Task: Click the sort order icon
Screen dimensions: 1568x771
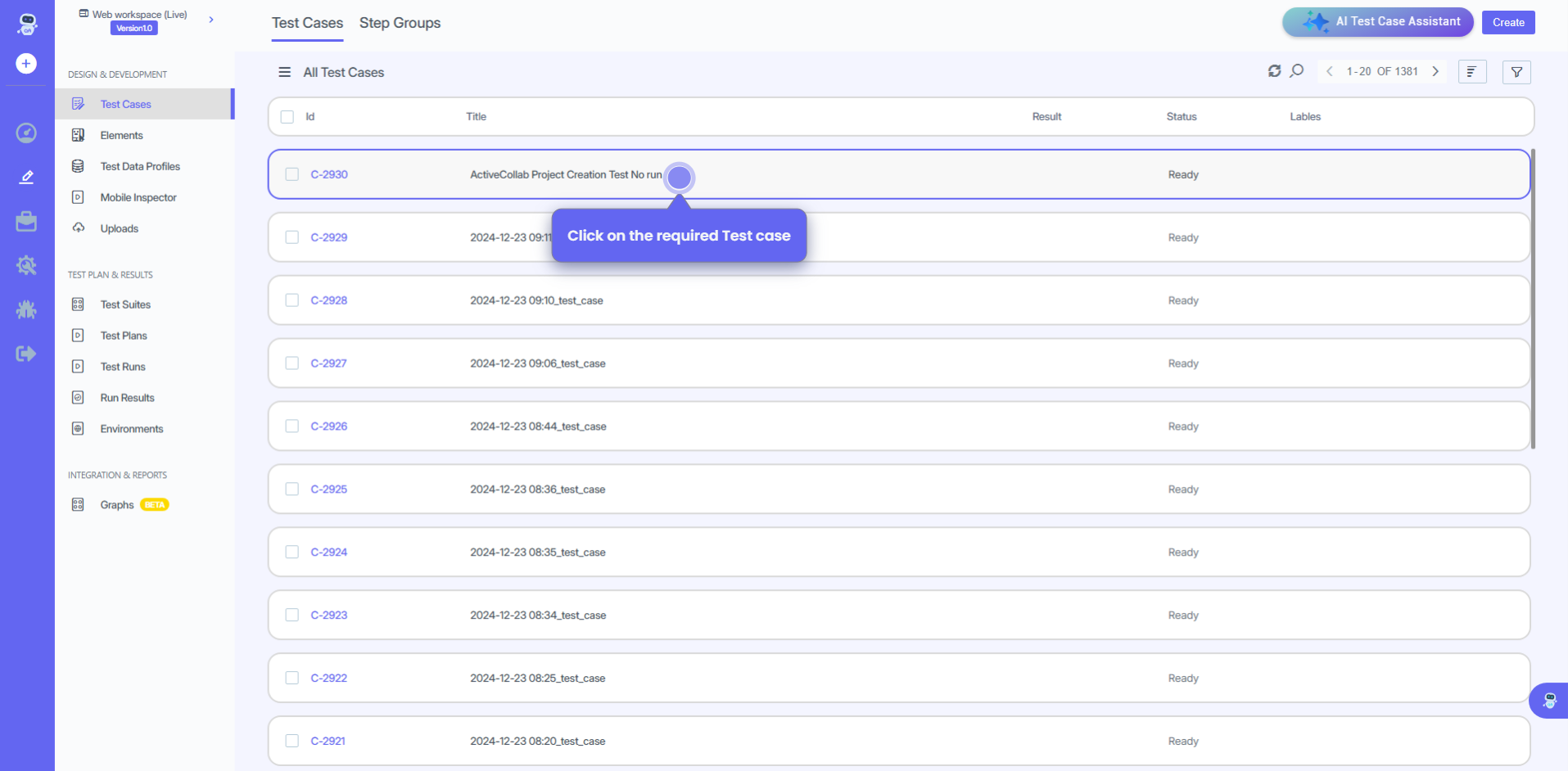Action: point(1471,72)
